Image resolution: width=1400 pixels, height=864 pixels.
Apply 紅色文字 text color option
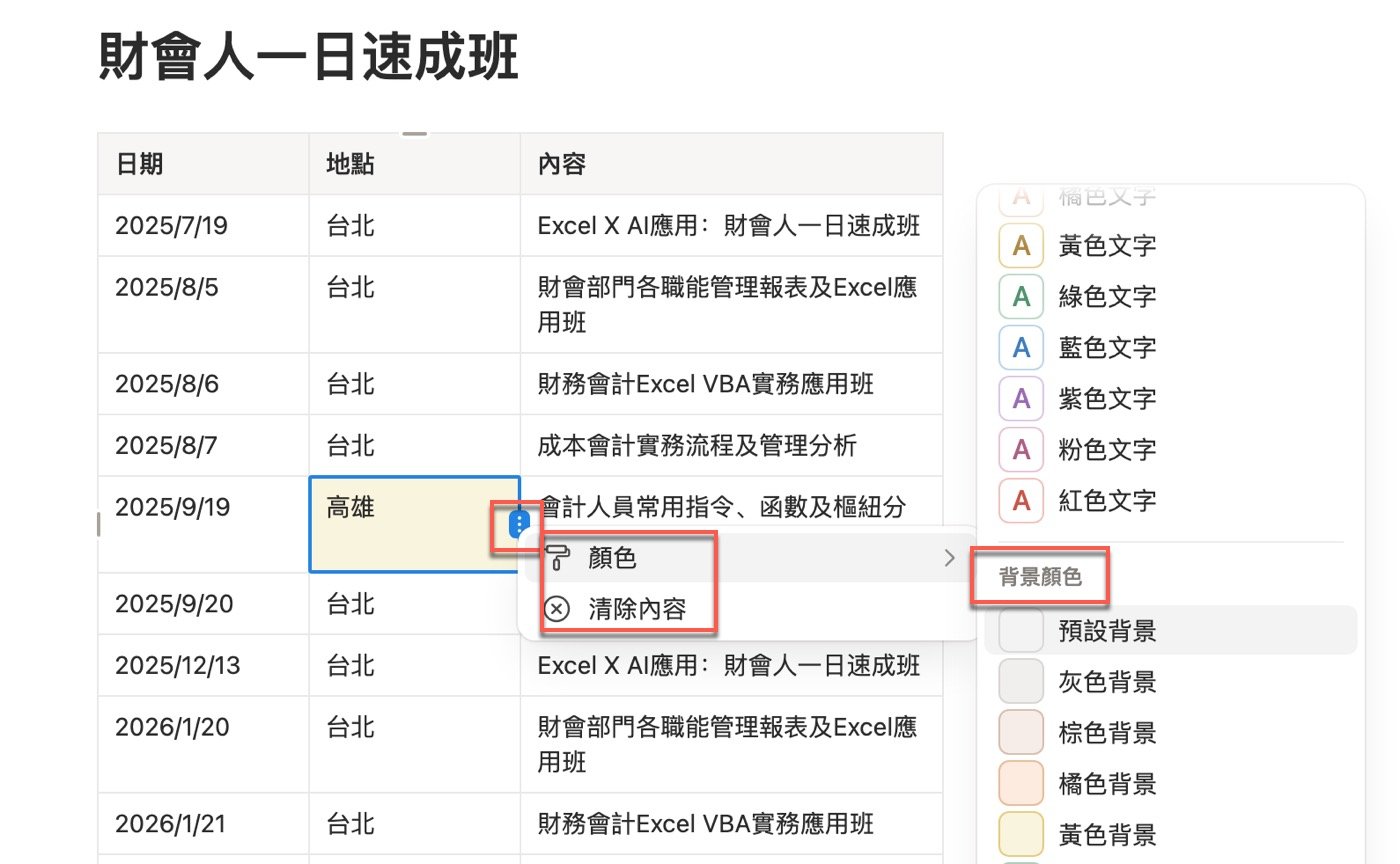[1170, 500]
